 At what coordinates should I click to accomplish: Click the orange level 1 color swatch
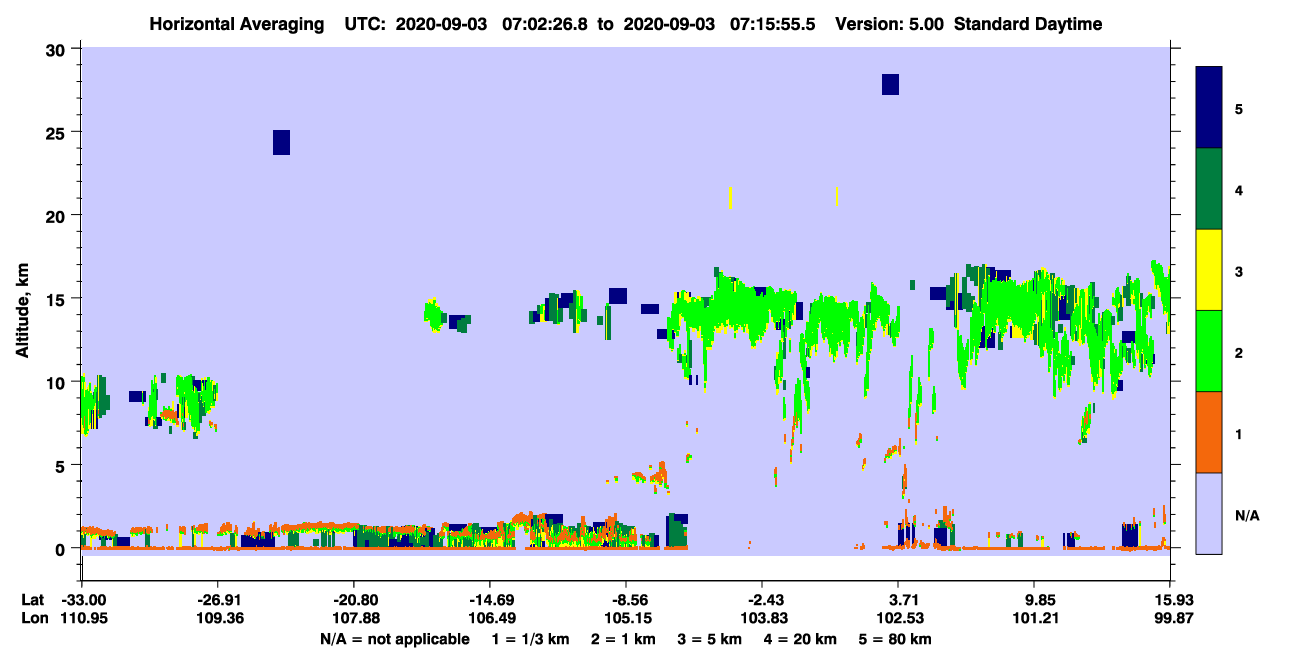[x=1209, y=432]
